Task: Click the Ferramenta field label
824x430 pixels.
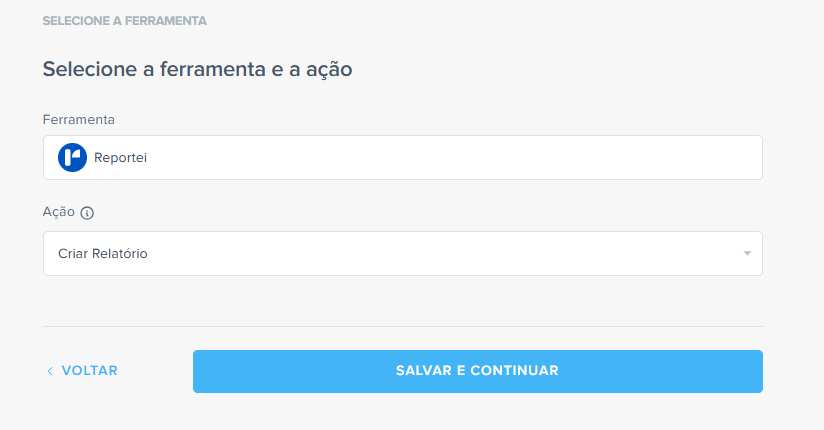Action: (x=79, y=120)
